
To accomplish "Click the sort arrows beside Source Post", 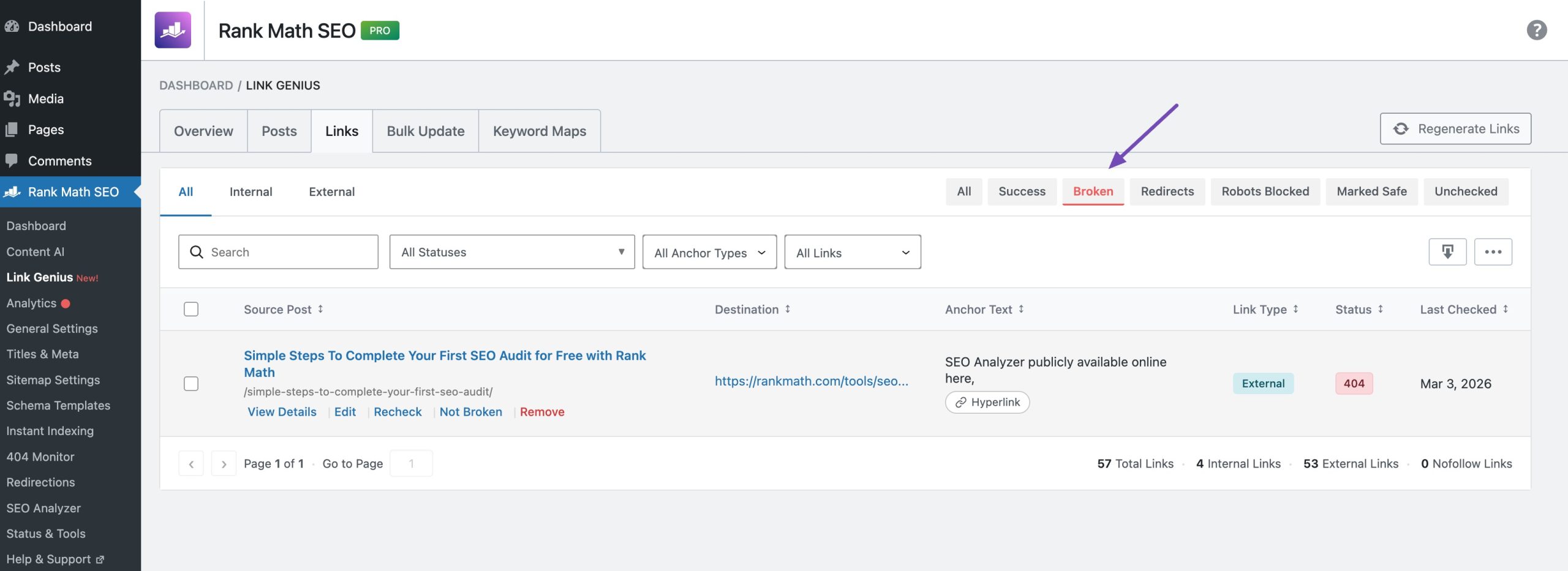I will click(x=320, y=309).
